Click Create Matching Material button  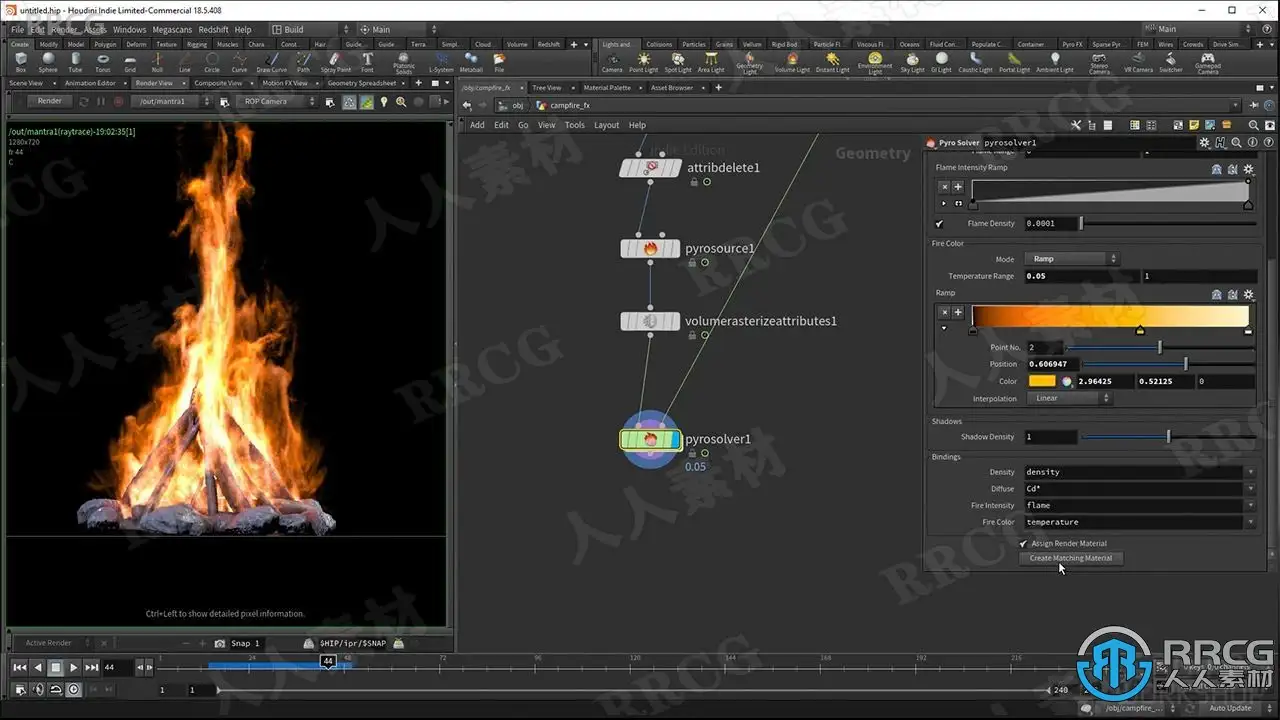[x=1071, y=558]
